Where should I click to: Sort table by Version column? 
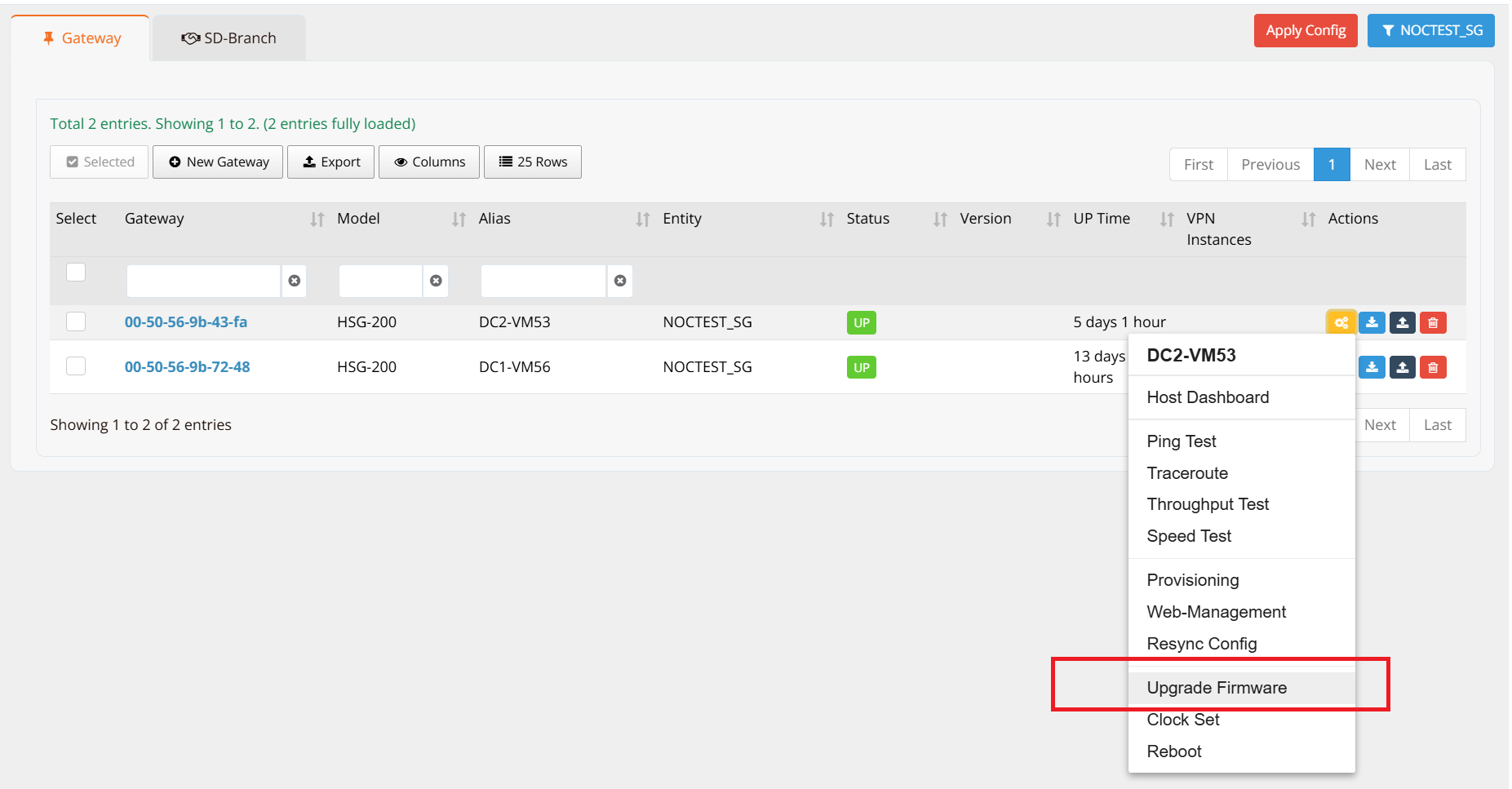pos(1053,219)
